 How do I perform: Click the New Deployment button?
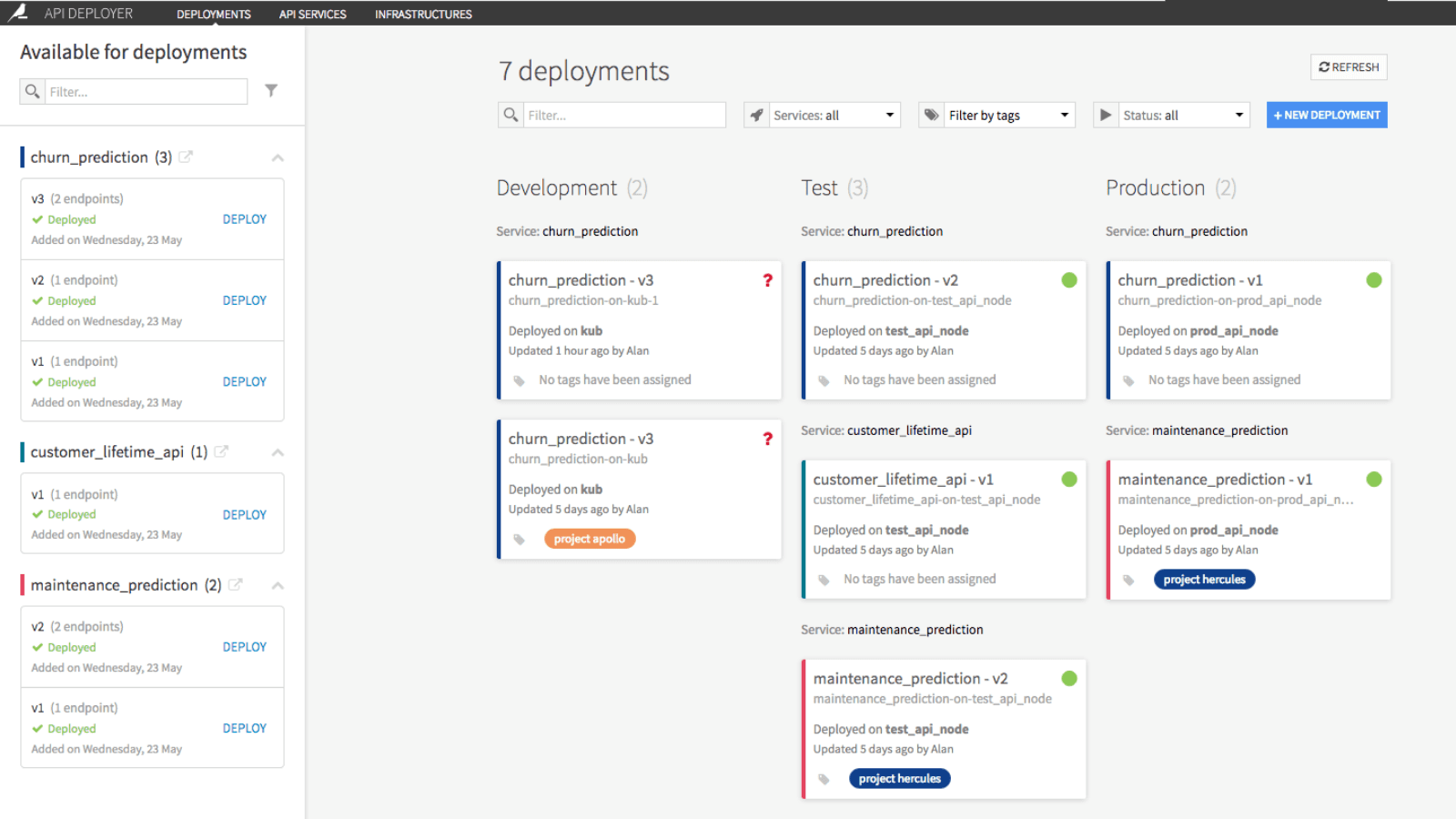(1327, 115)
